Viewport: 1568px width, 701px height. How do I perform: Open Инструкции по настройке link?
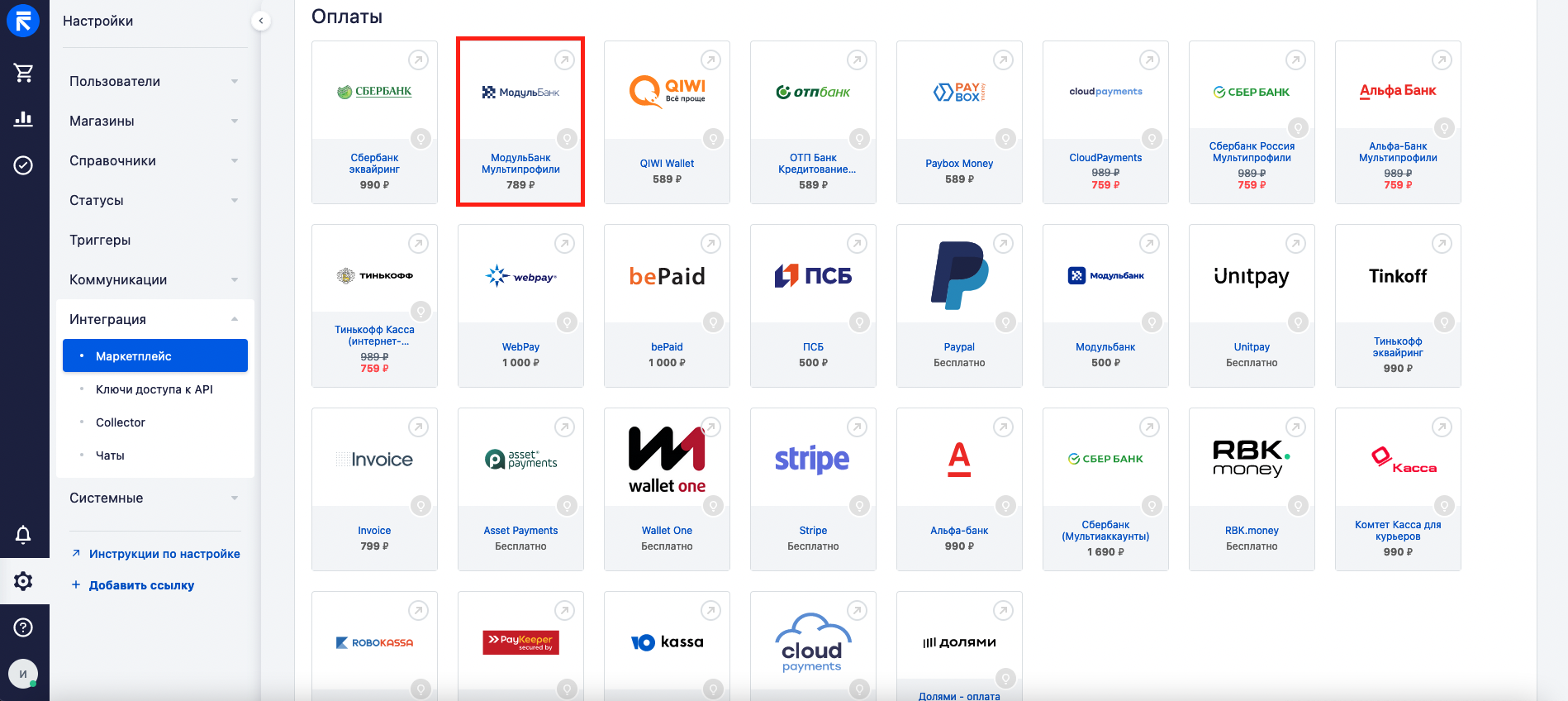[164, 554]
